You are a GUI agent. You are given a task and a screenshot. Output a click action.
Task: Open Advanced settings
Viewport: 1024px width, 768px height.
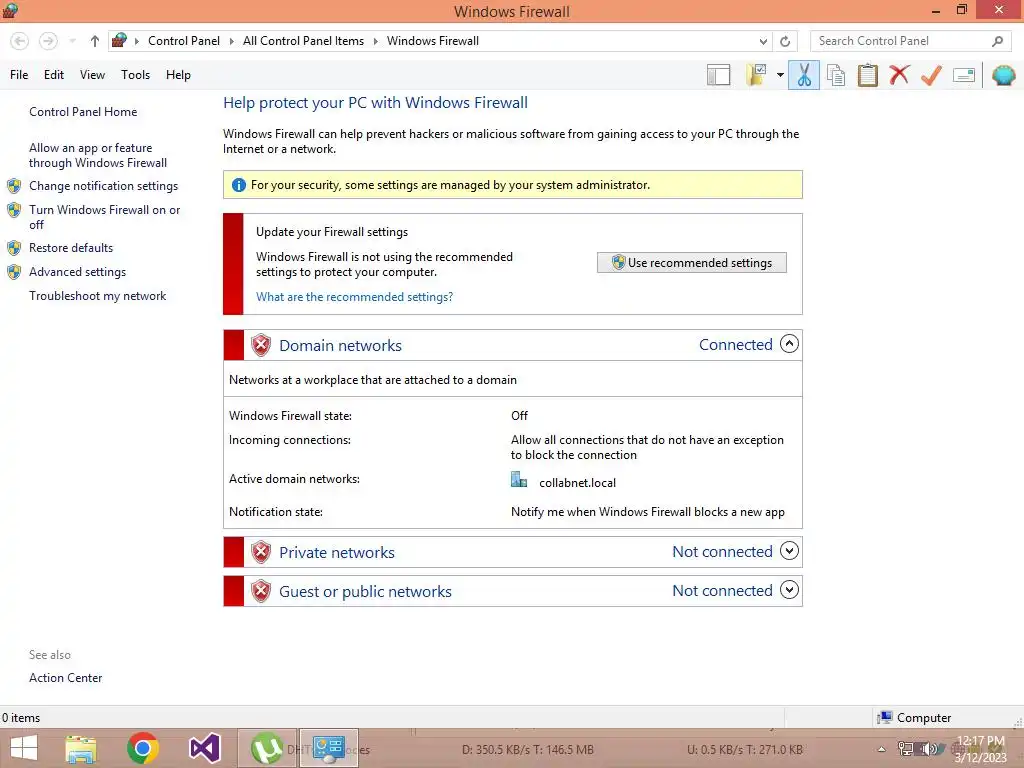click(x=77, y=272)
